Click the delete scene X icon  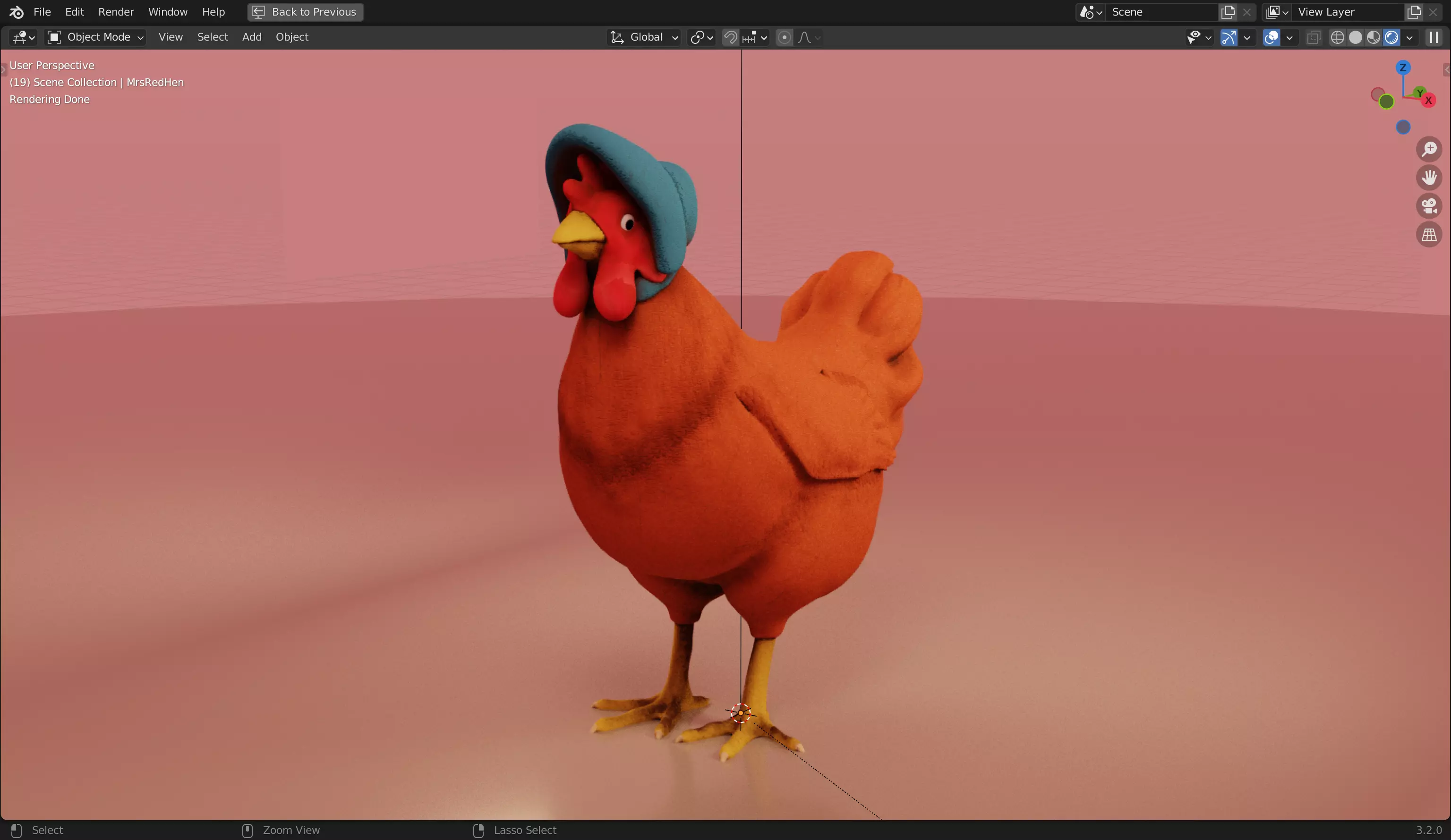(x=1246, y=12)
